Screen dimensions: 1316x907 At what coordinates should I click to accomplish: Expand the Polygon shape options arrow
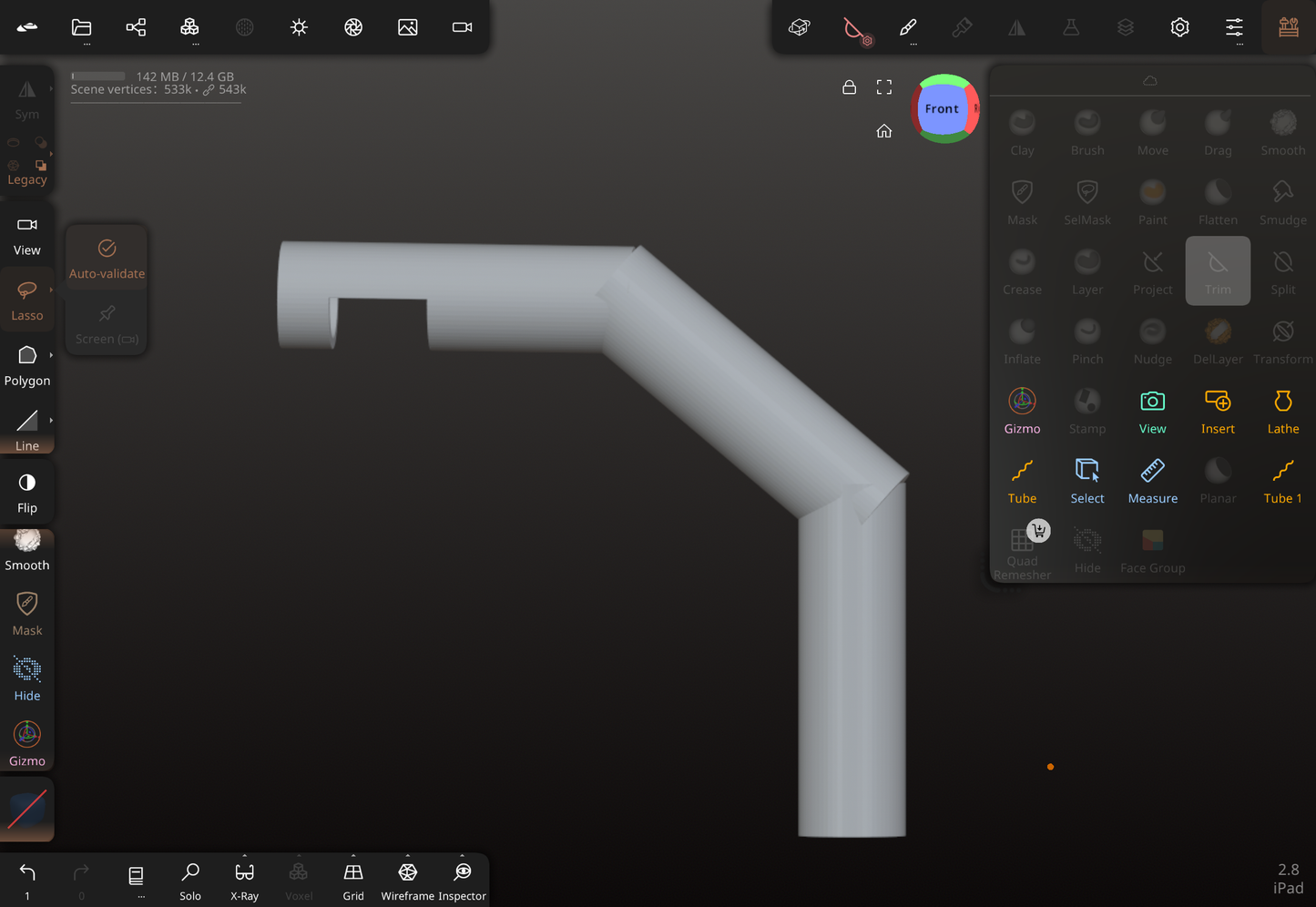(x=51, y=355)
